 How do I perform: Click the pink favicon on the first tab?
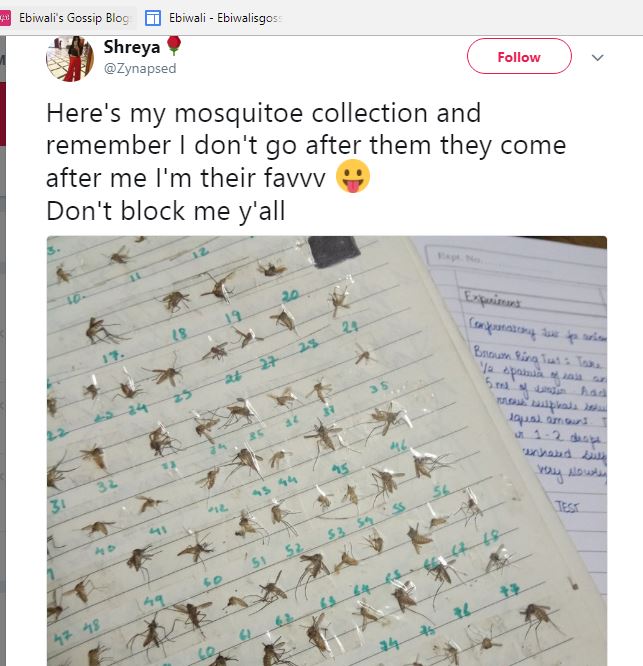tap(6, 17)
